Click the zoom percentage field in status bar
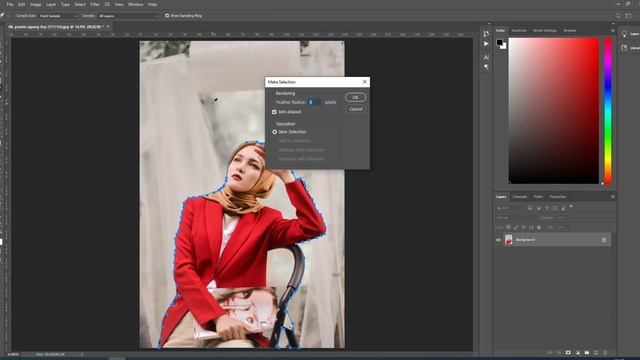 13,354
